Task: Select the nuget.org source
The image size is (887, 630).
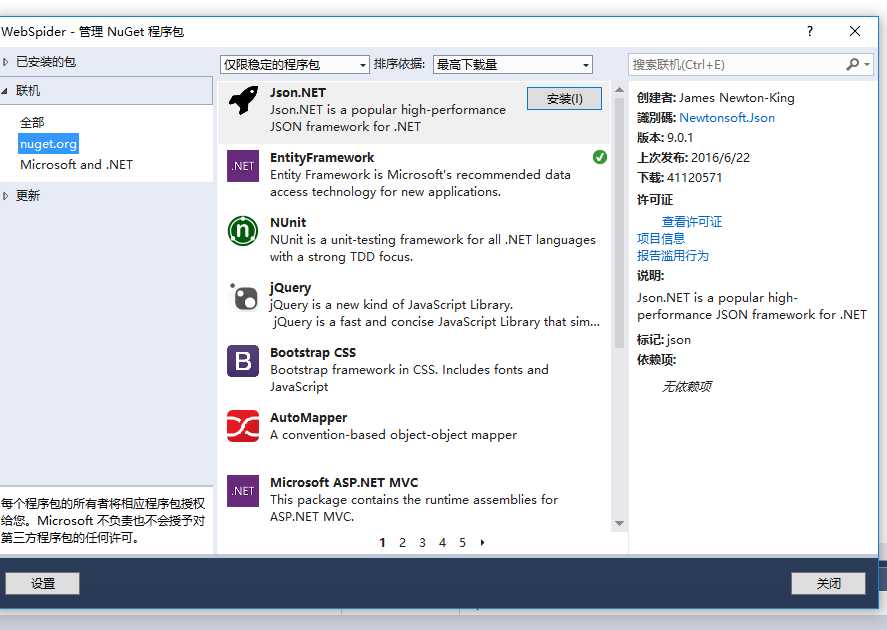Action: click(x=48, y=144)
